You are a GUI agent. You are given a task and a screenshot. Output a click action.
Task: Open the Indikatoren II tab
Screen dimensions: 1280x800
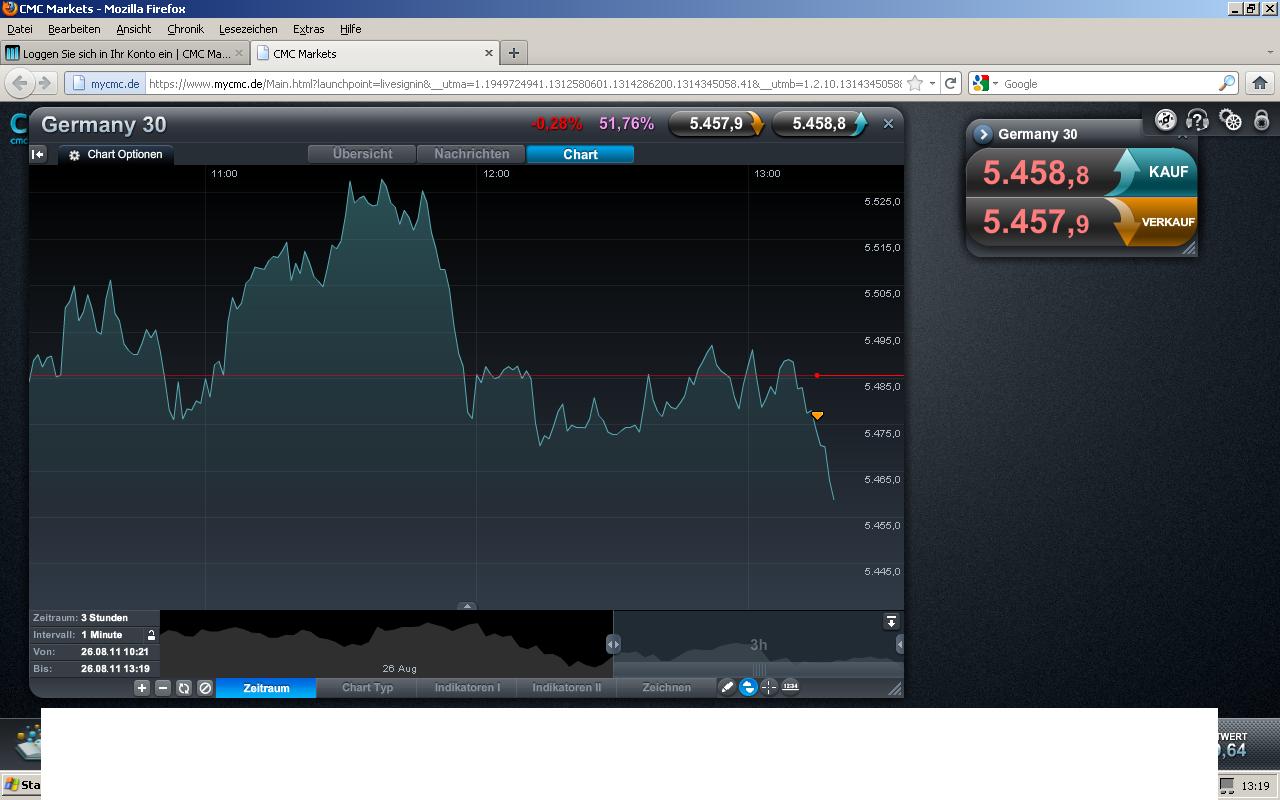coord(567,688)
